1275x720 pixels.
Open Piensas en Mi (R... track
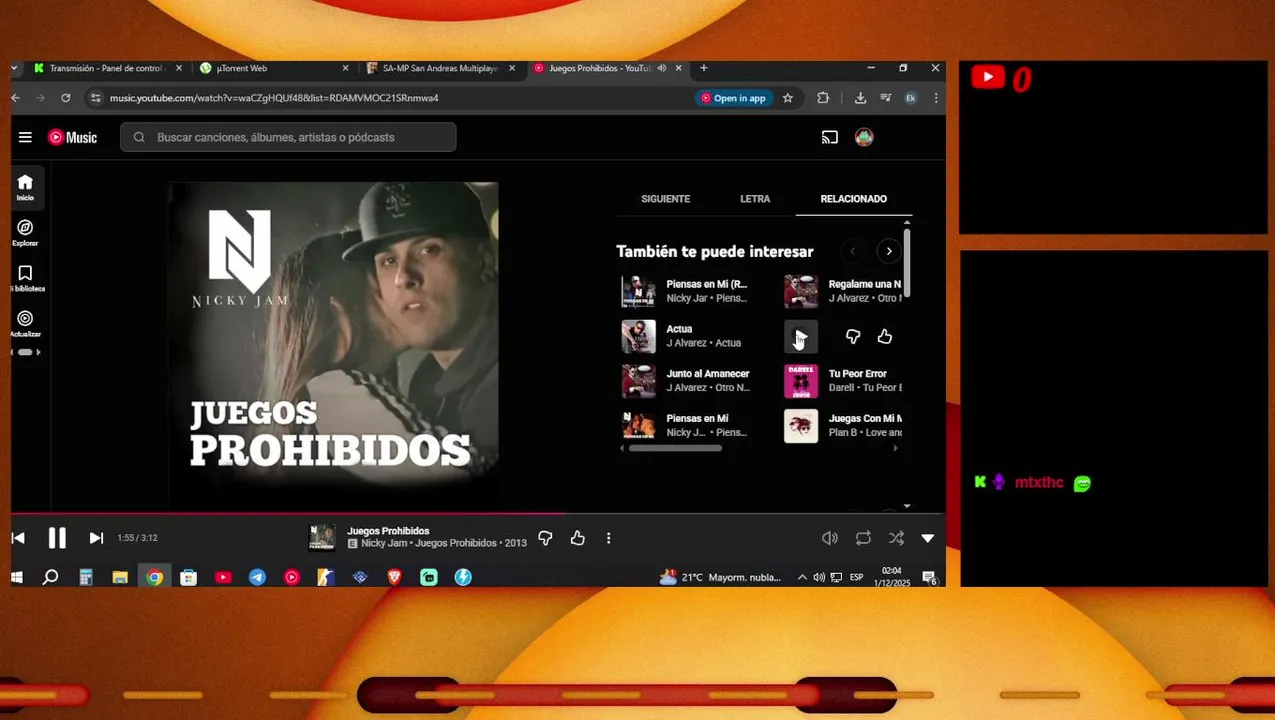click(x=706, y=284)
